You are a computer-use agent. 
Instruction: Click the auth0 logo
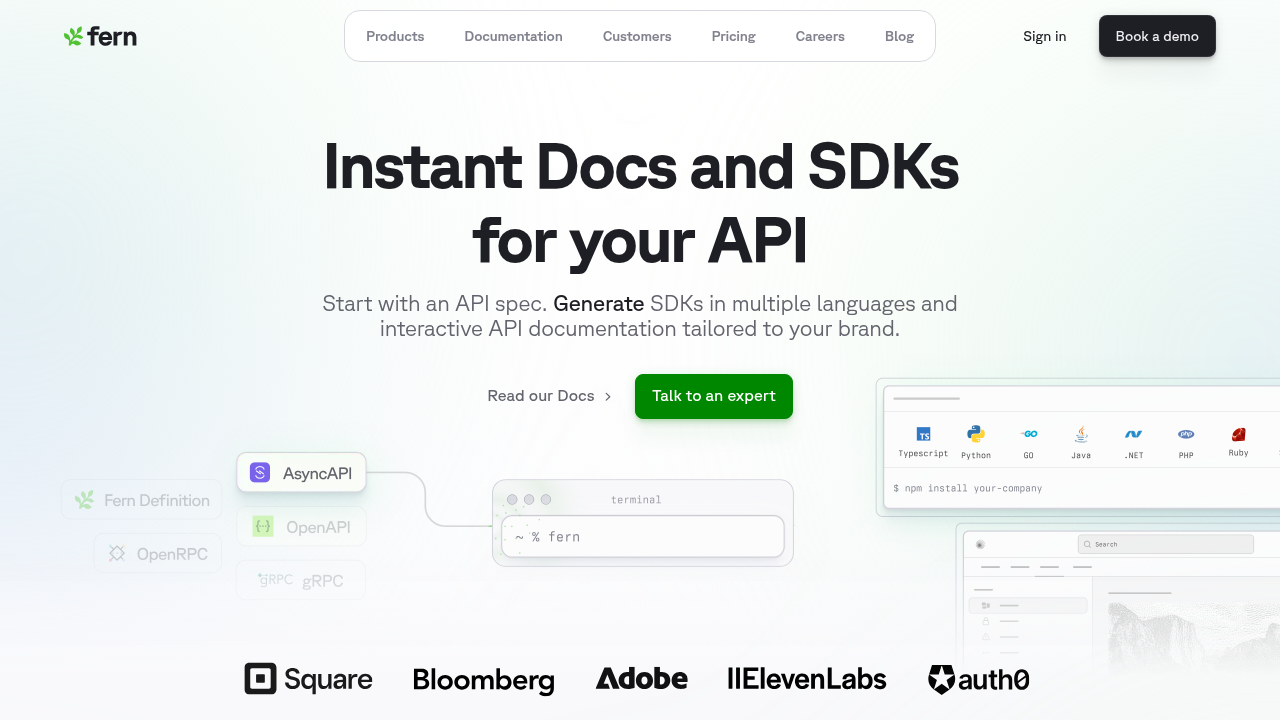tap(978, 680)
